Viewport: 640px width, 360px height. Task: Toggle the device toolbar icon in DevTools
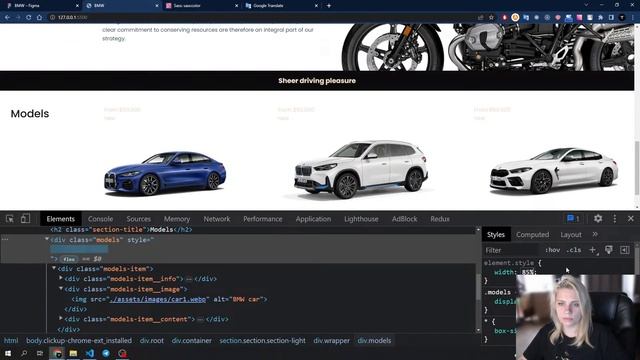click(25, 219)
